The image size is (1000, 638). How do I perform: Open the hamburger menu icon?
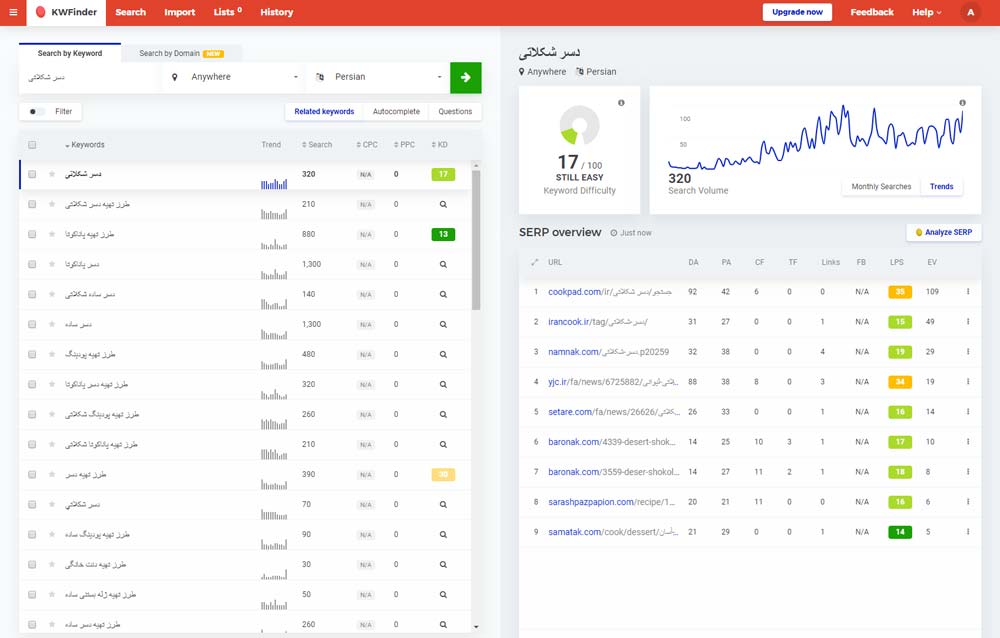pyautogui.click(x=13, y=12)
